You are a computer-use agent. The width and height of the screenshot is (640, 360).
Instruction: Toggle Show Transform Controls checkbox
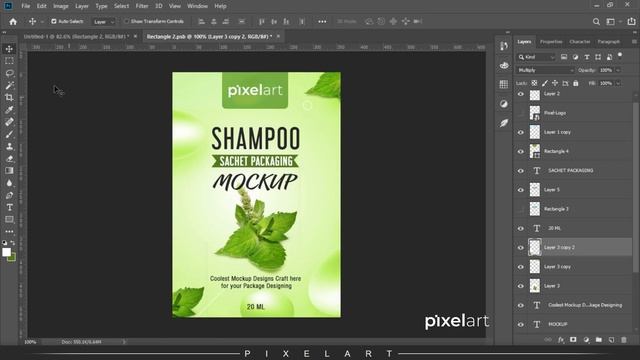(x=127, y=21)
